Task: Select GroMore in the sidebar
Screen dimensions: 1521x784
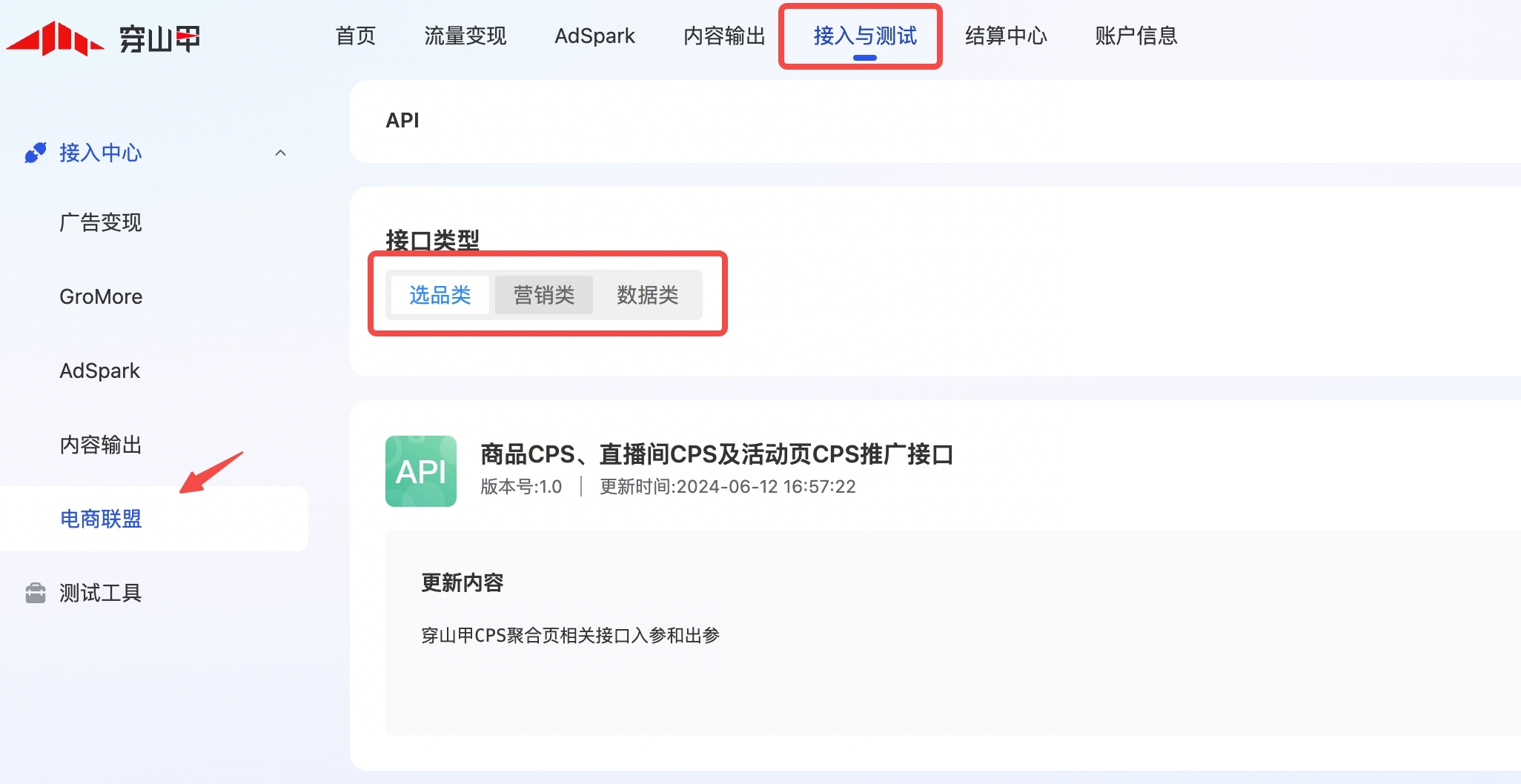Action: tap(101, 296)
